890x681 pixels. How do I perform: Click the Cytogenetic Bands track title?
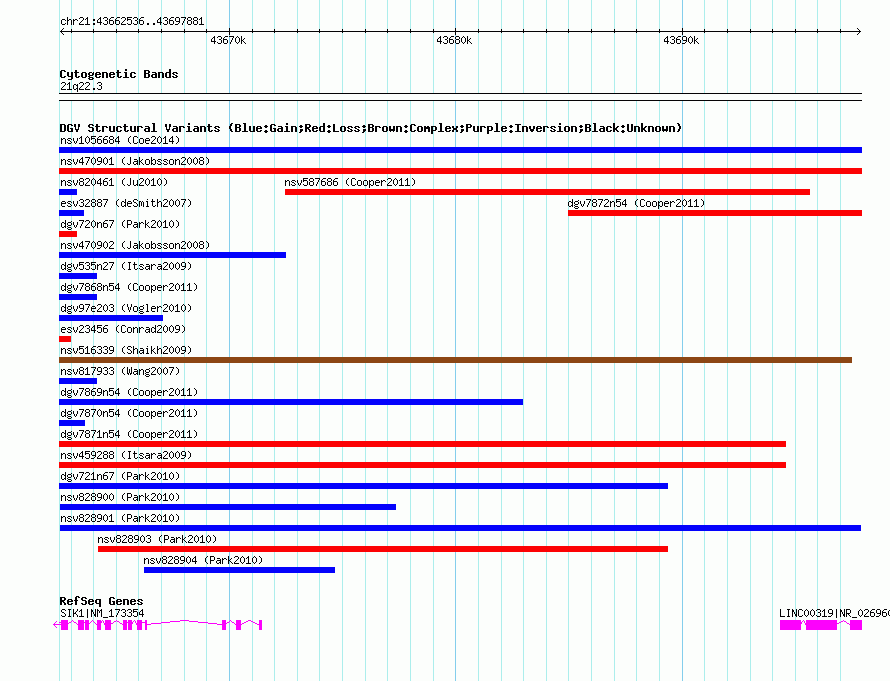(119, 74)
